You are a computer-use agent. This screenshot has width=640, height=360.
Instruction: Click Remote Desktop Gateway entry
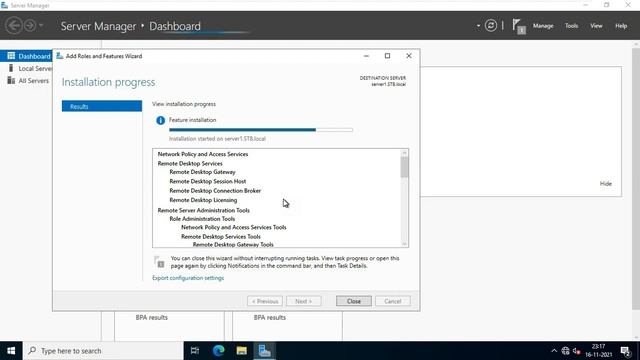202,172
